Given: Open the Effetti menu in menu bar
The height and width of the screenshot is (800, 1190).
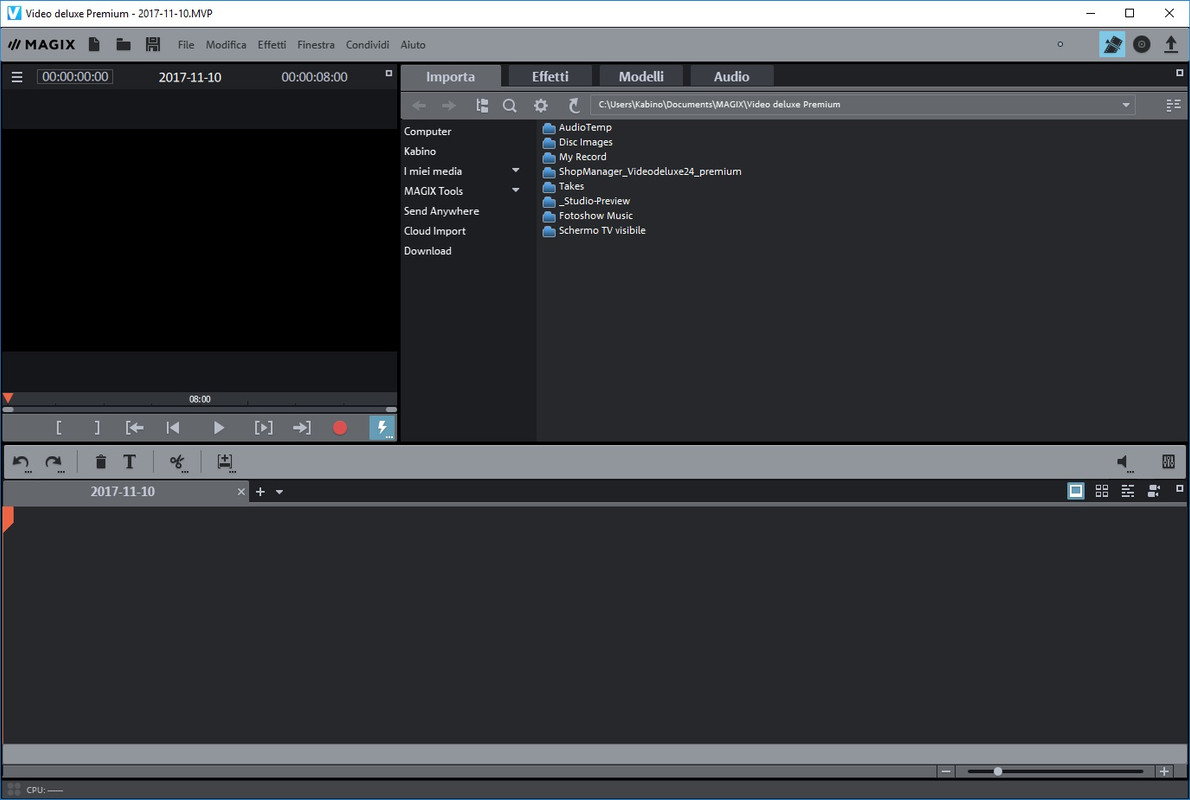Looking at the screenshot, I should [272, 45].
